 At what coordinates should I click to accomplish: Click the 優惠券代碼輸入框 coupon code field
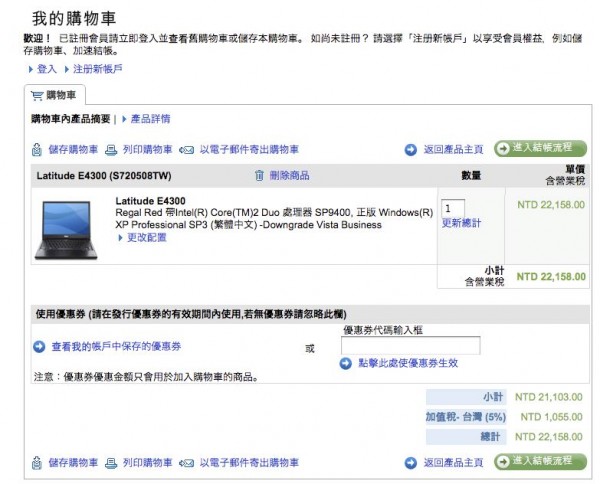411,345
